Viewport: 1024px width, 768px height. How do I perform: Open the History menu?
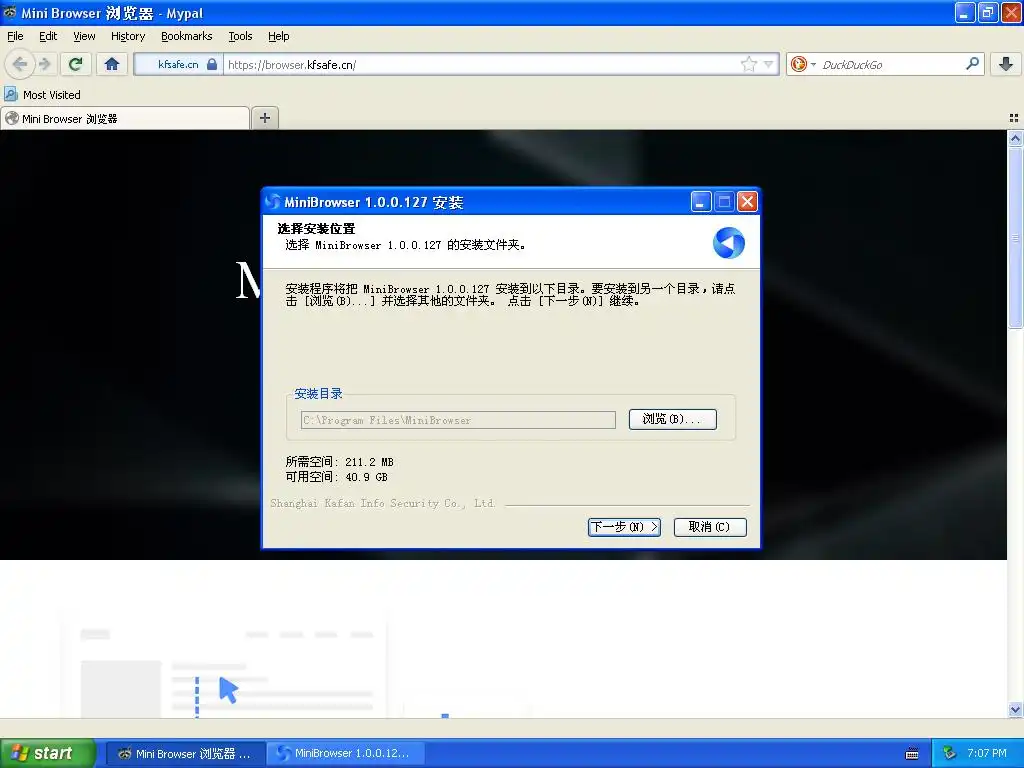[128, 36]
